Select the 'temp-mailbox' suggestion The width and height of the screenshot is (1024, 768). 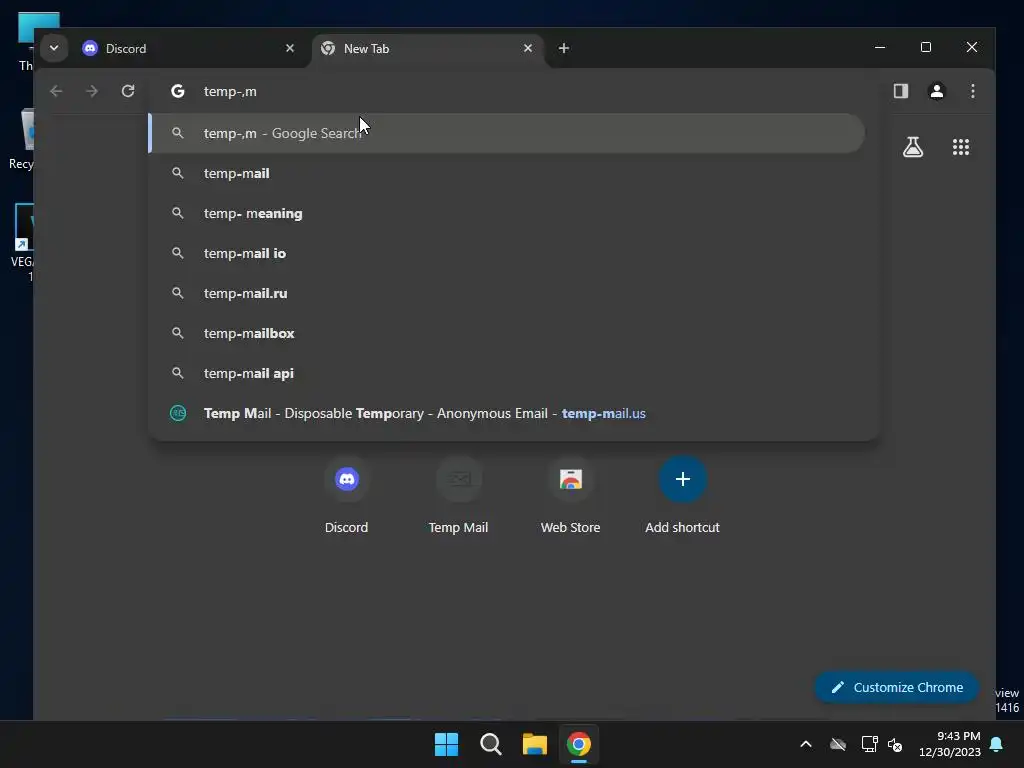pos(507,333)
